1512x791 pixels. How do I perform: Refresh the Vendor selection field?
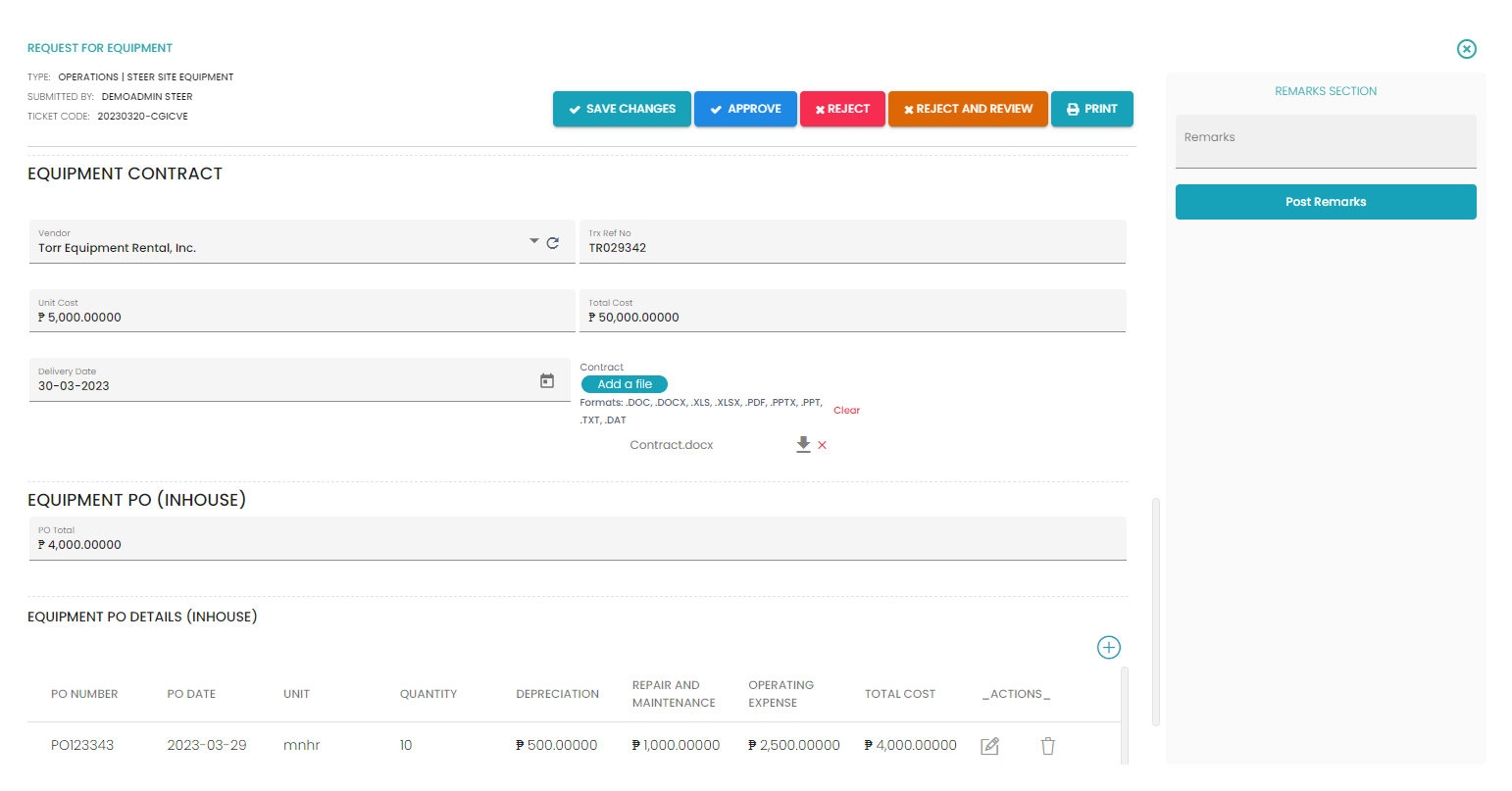click(552, 240)
